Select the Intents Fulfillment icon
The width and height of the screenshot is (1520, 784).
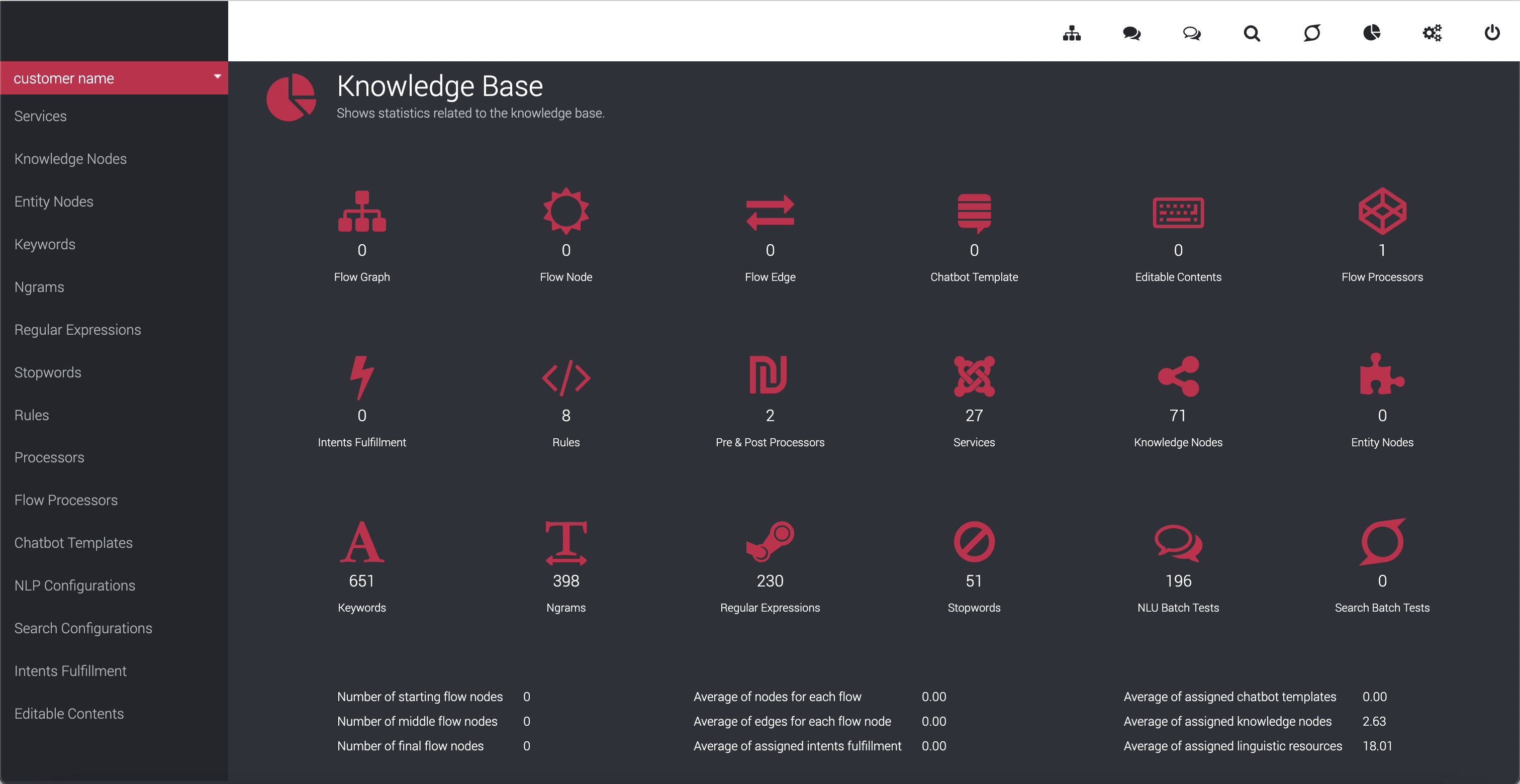click(x=361, y=376)
